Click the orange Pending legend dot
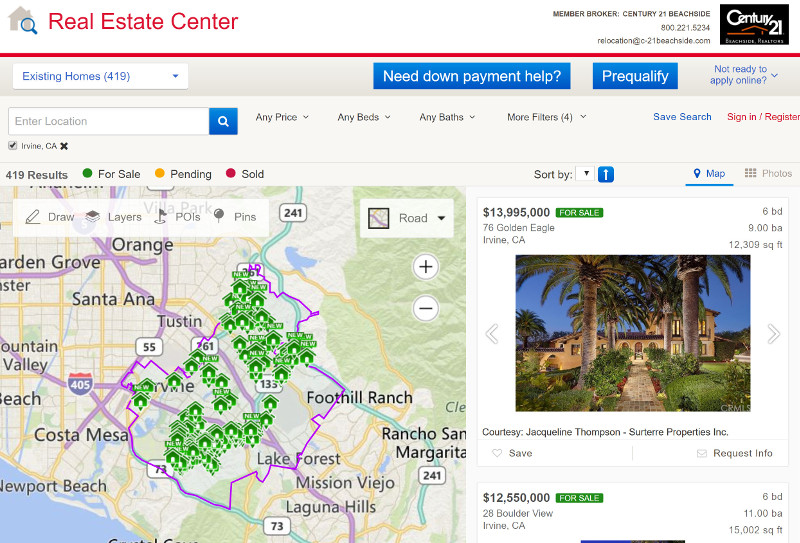Screen dimensions: 800x543 click(160, 174)
